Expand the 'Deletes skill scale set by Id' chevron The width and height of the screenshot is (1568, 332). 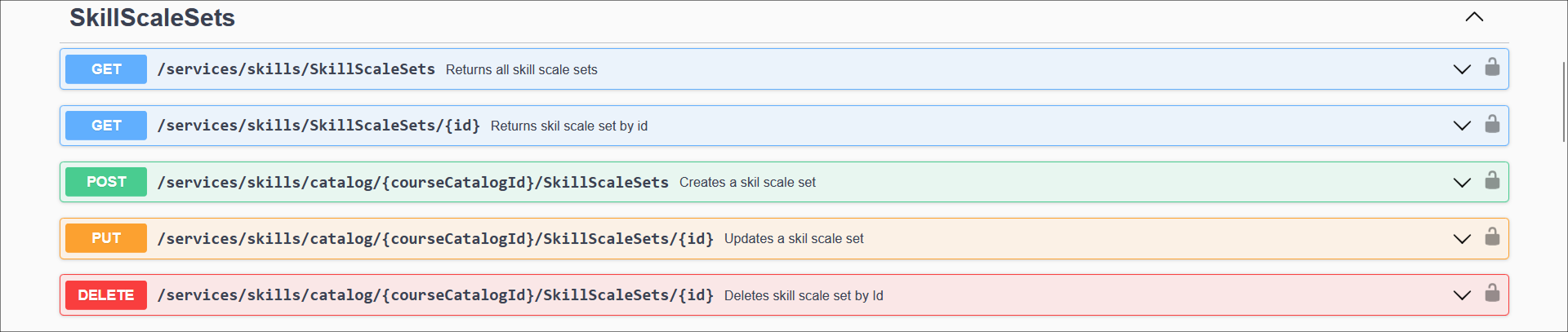click(x=1462, y=295)
